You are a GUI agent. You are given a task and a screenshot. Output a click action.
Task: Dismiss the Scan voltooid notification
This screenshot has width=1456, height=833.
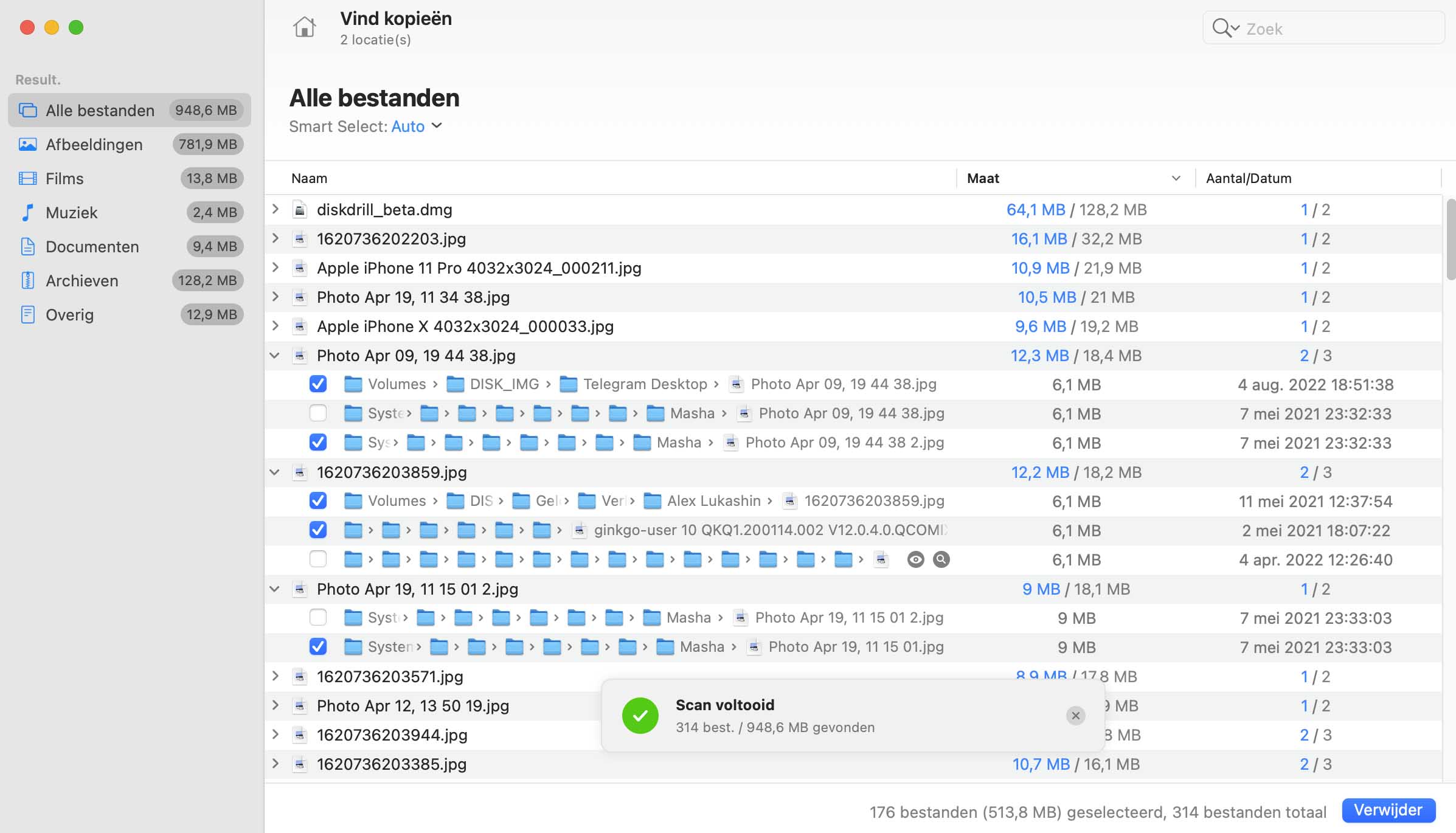pos(1075,716)
